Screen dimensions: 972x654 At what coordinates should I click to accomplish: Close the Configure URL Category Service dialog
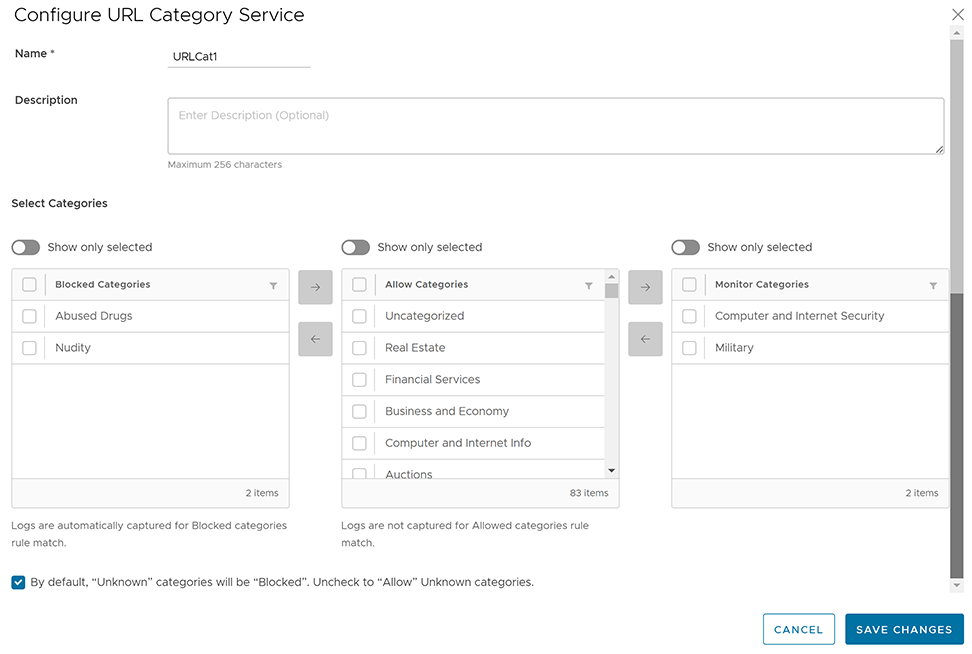pos(956,14)
